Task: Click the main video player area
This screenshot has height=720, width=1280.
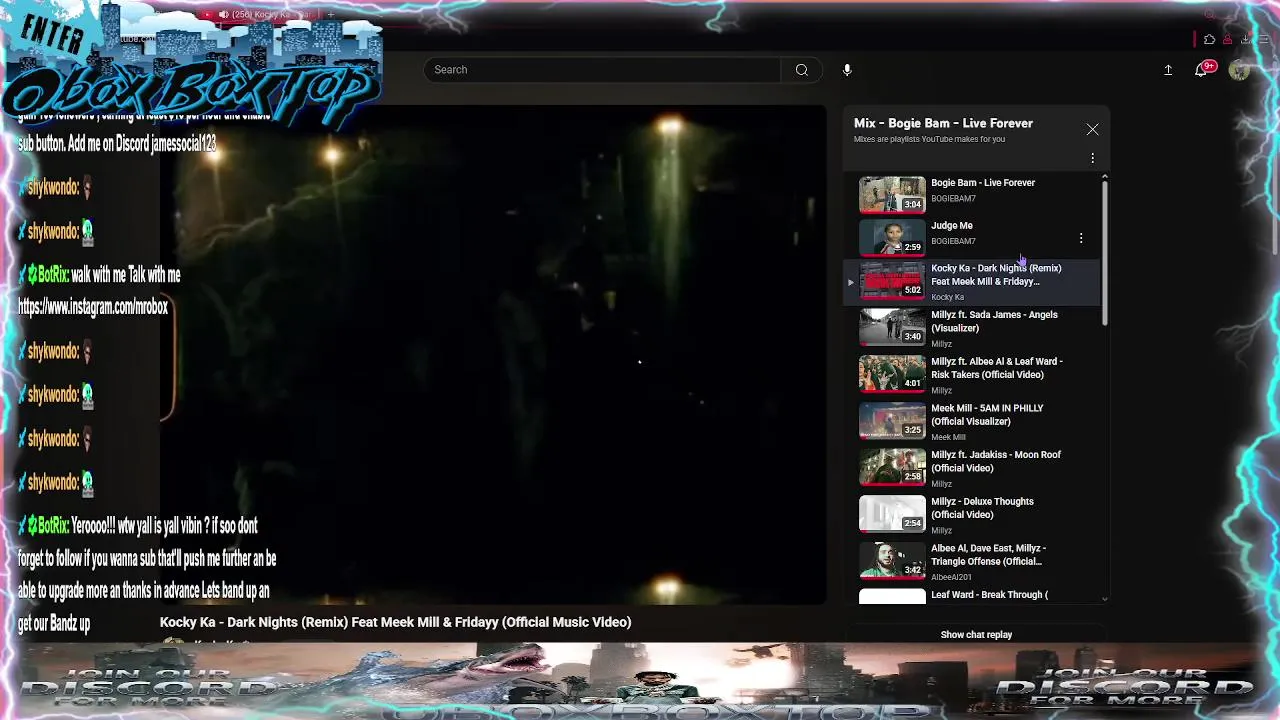Action: pyautogui.click(x=495, y=355)
